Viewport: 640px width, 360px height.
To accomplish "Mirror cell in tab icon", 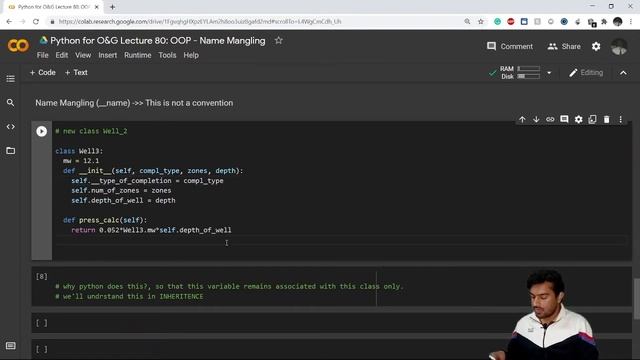I will pyautogui.click(x=592, y=119).
